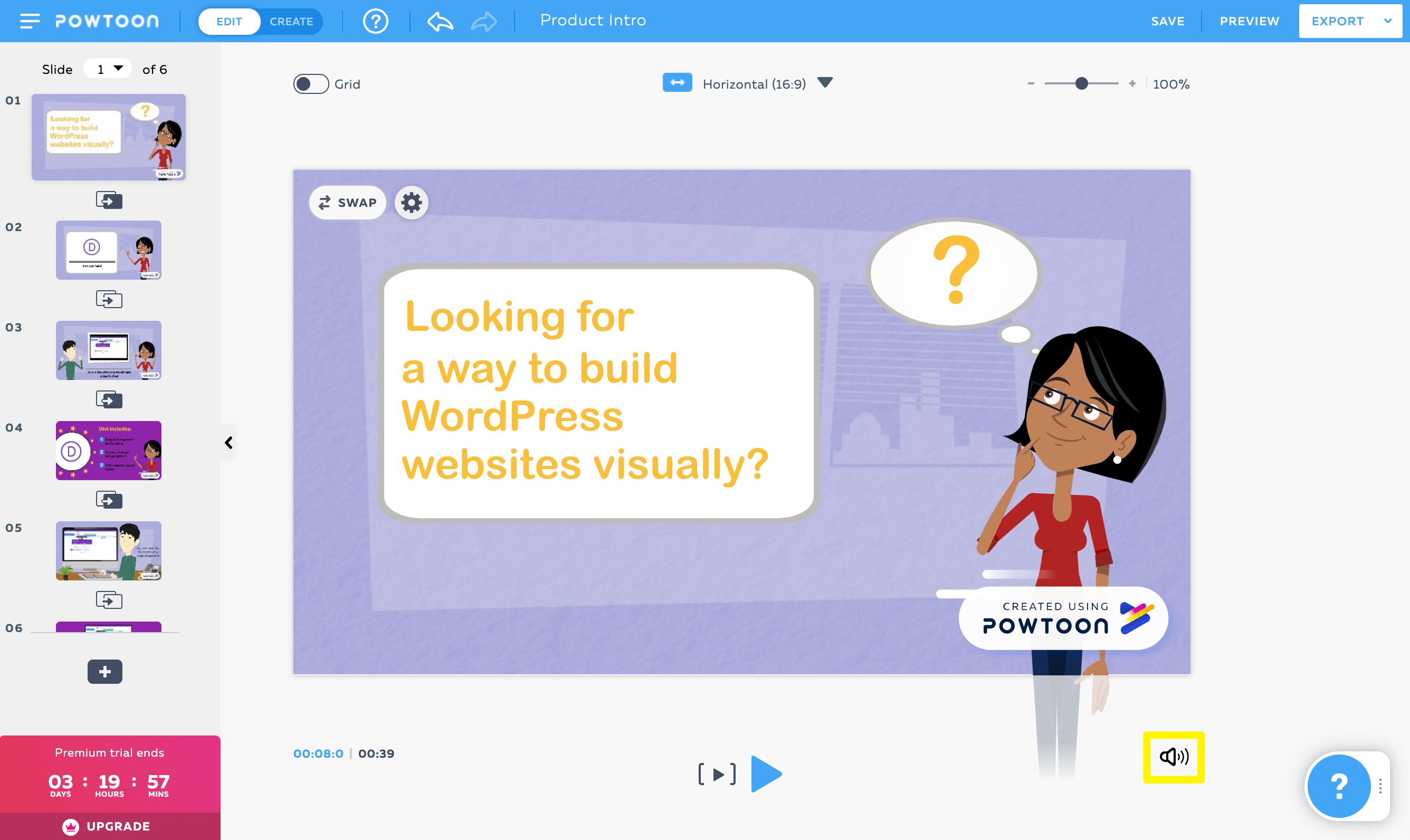Enable the Grid overlay
The width and height of the screenshot is (1410, 840).
[x=310, y=83]
